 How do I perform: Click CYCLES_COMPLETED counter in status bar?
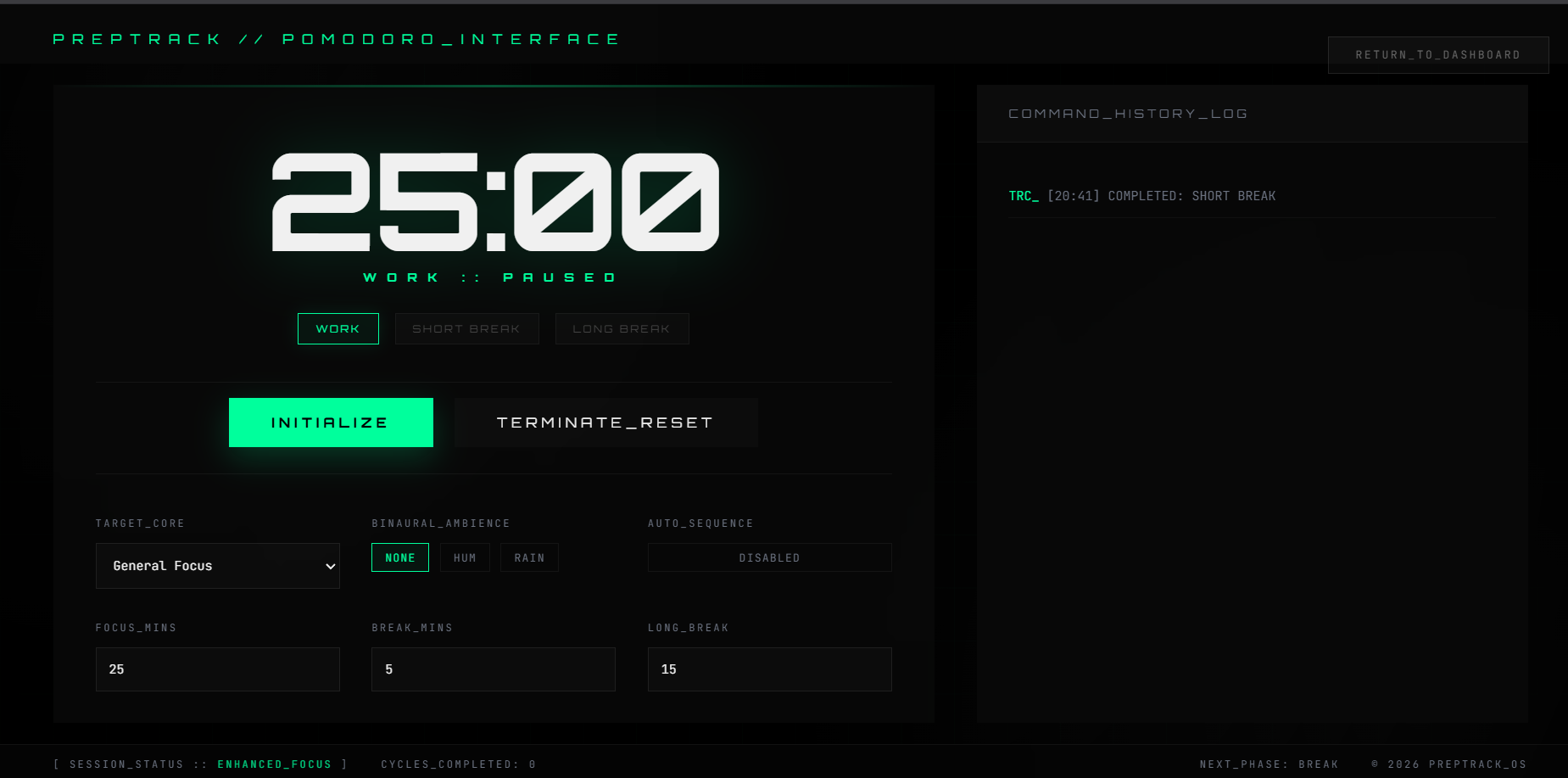click(x=458, y=764)
